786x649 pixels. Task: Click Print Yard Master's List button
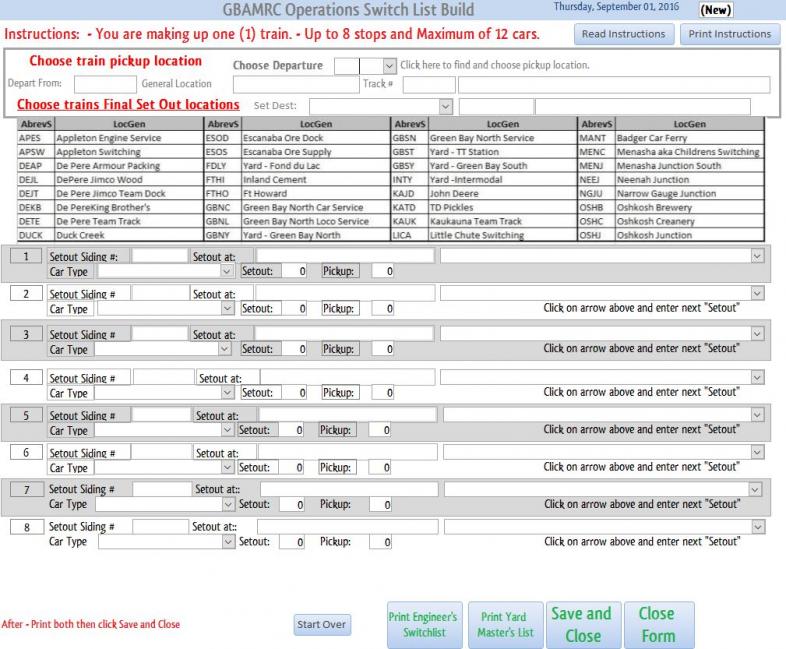(x=505, y=624)
